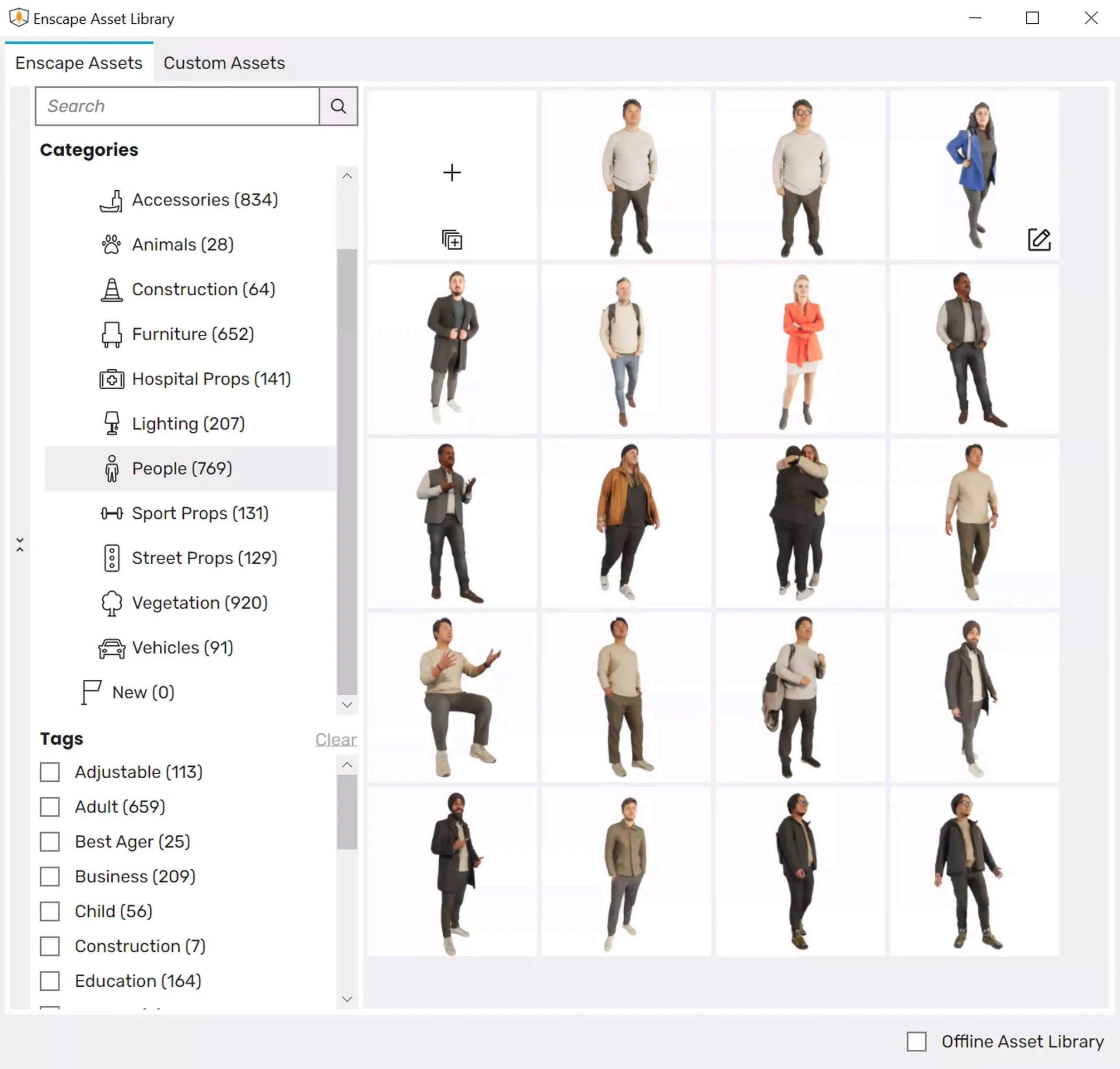Screen dimensions: 1120x1069
Task: Check the Business tag filter
Action: pos(49,877)
